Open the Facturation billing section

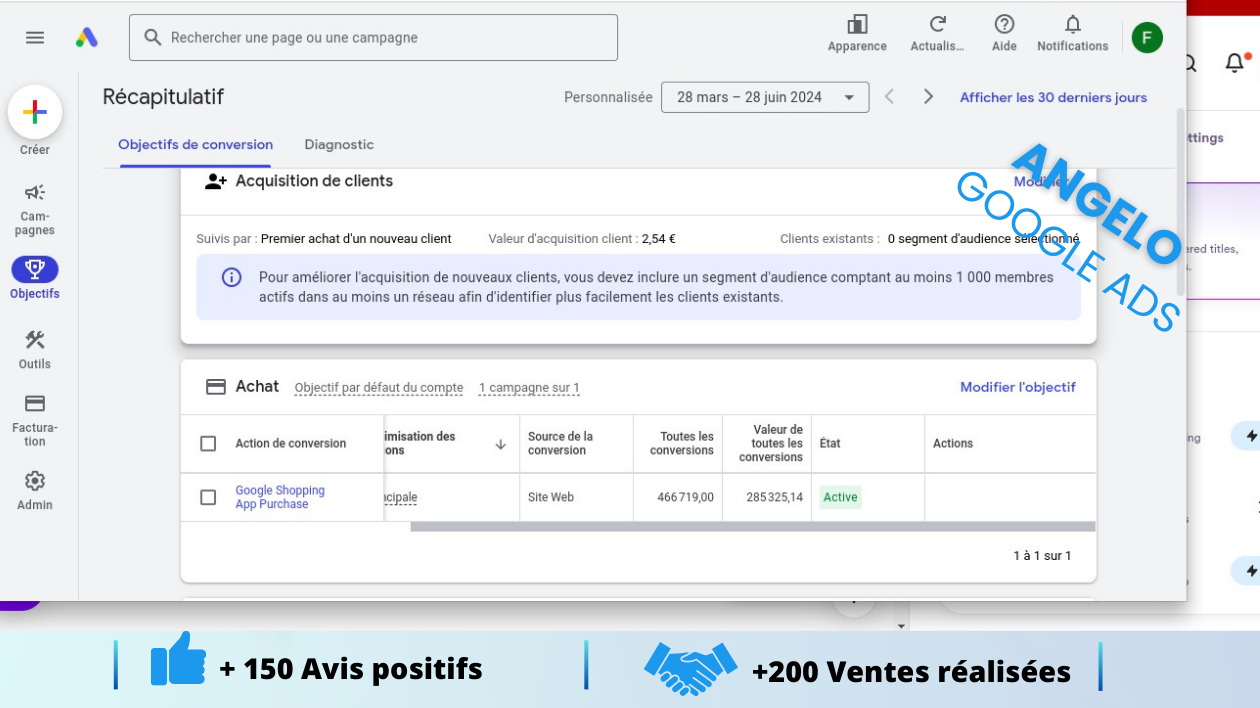[x=35, y=420]
